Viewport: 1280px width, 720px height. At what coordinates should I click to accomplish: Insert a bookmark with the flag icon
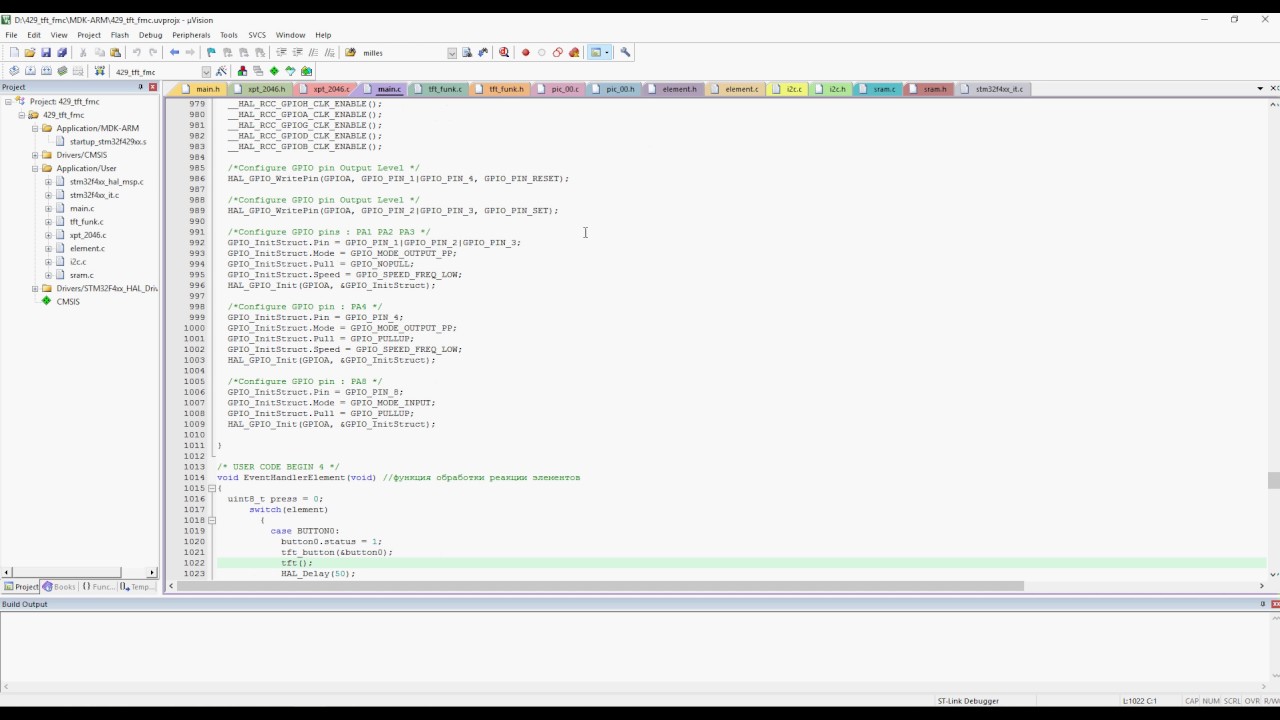pos(211,53)
